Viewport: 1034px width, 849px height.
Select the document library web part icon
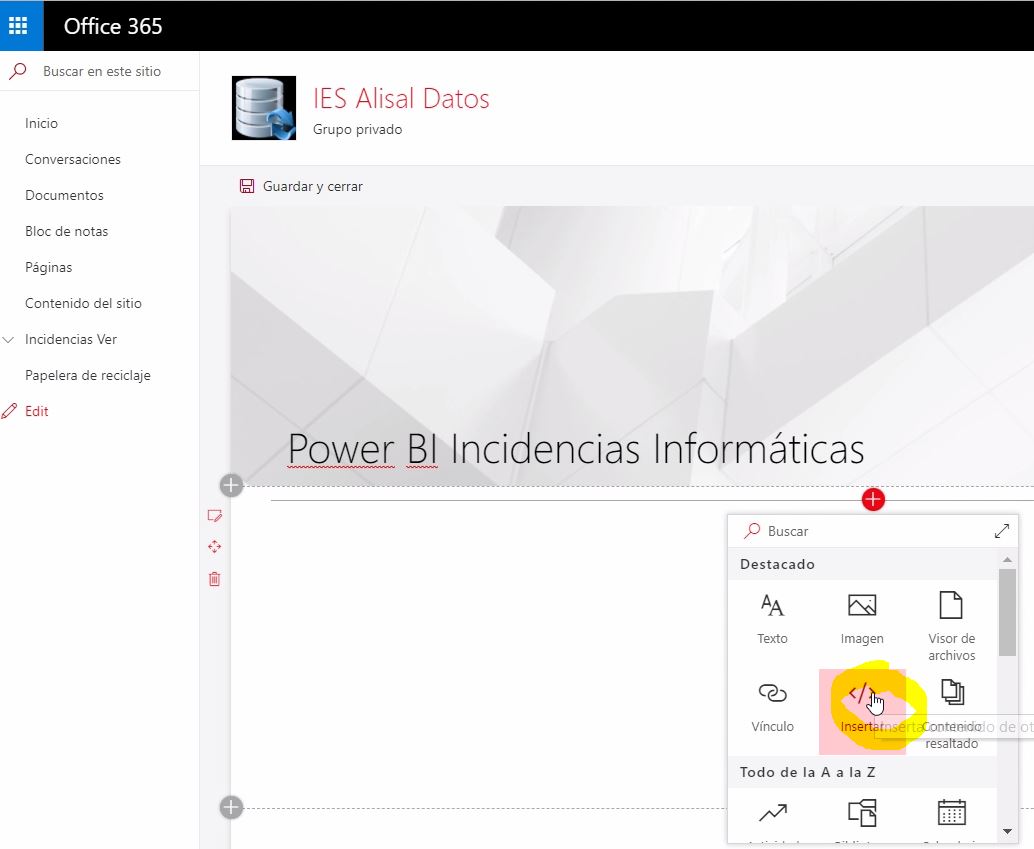862,813
